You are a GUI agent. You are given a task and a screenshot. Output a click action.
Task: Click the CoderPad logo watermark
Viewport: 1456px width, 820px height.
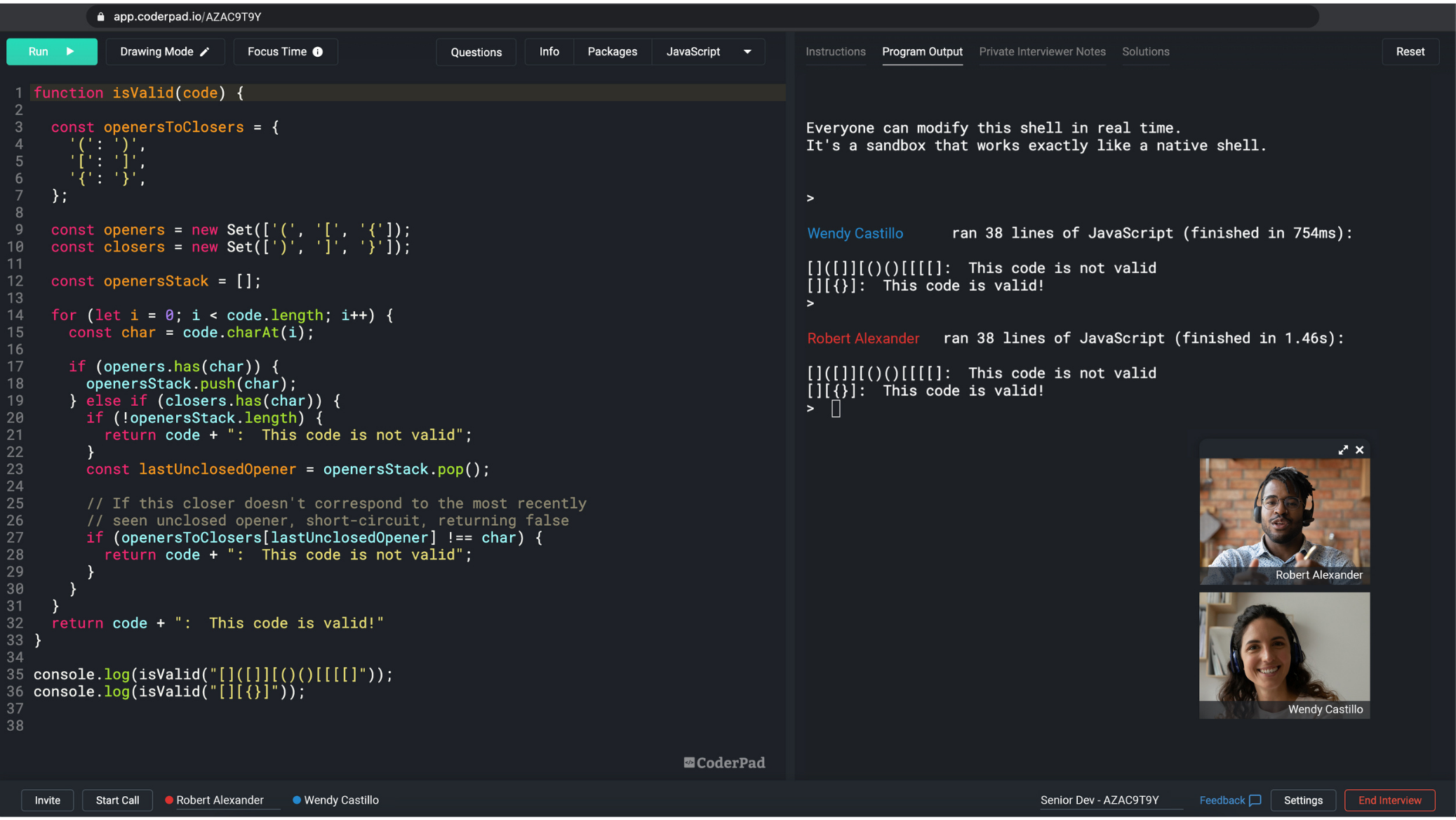tap(724, 762)
